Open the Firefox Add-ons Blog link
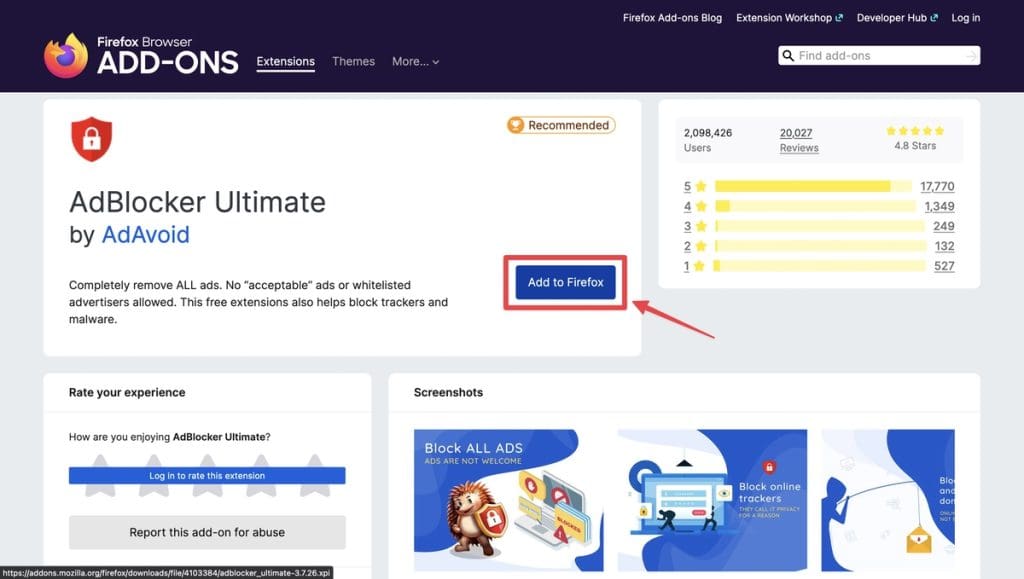 (x=672, y=18)
